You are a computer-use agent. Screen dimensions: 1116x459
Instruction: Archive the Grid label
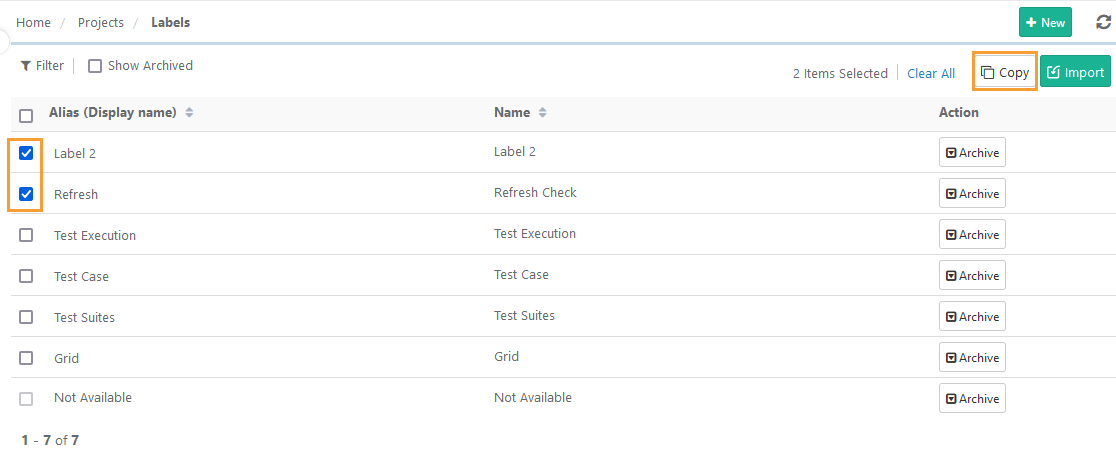[x=972, y=358]
